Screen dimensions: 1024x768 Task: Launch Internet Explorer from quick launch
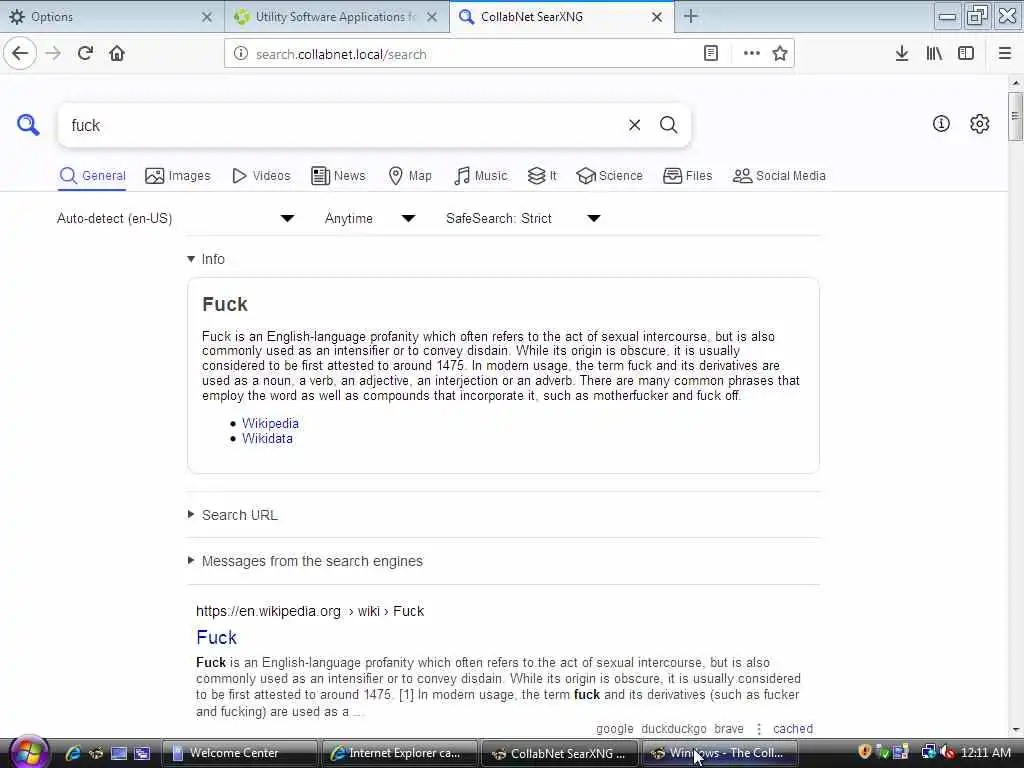72,753
